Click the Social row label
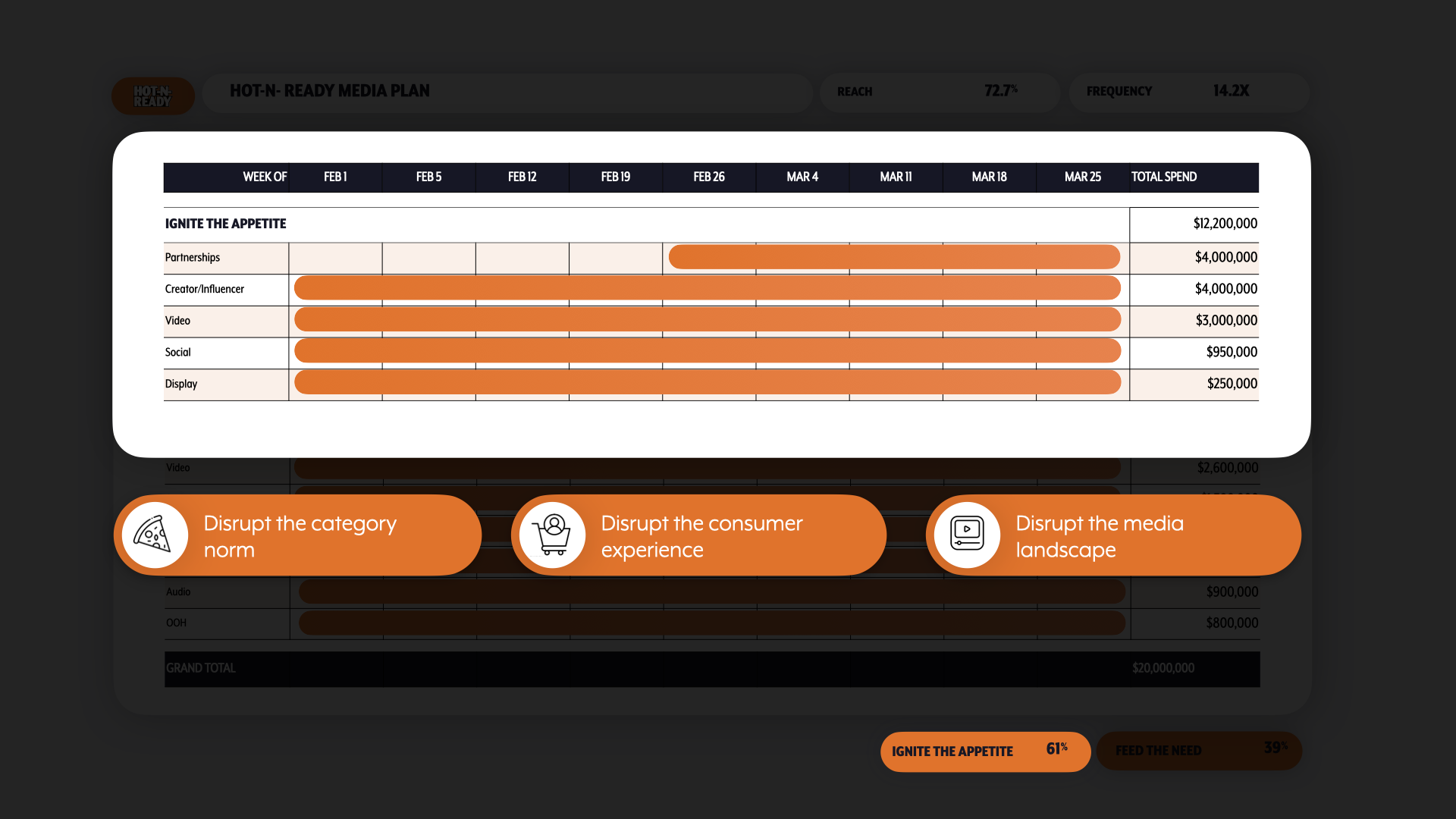This screenshot has height=819, width=1456. (x=177, y=353)
